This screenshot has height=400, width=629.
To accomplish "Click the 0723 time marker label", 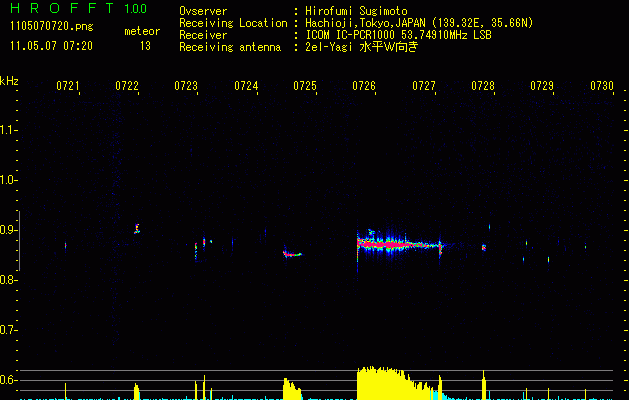I will (x=186, y=86).
